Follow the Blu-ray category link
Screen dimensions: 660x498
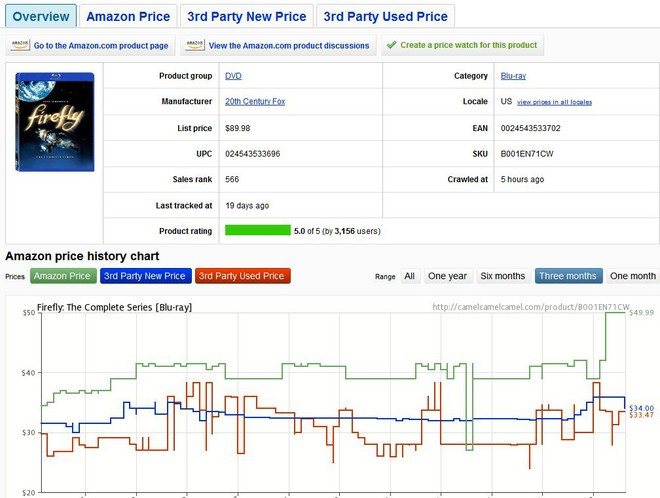click(516, 76)
